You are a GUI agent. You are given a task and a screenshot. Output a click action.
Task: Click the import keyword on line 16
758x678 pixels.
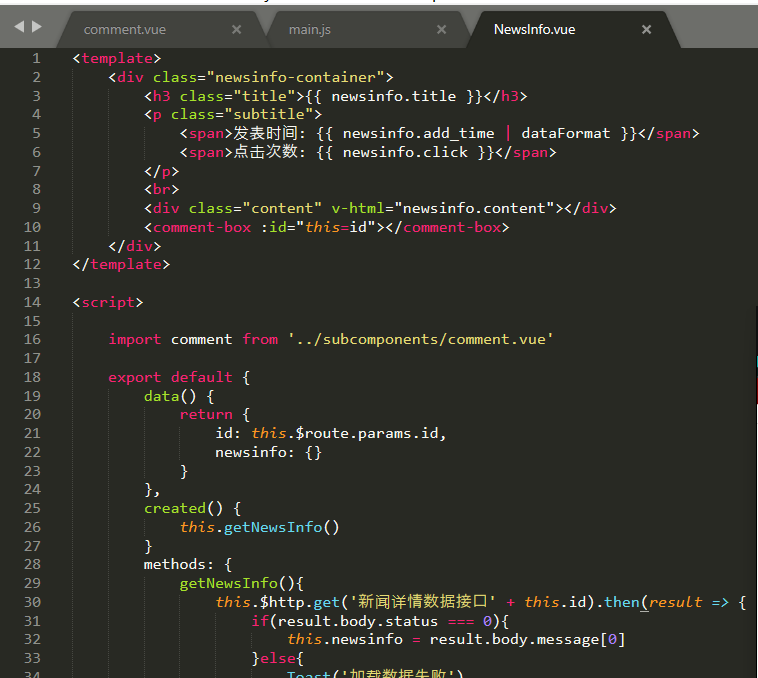point(134,340)
